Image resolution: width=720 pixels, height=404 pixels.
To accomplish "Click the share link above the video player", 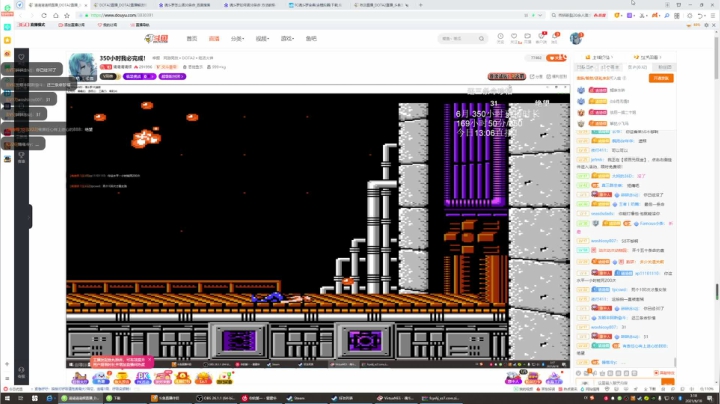I will [x=536, y=77].
